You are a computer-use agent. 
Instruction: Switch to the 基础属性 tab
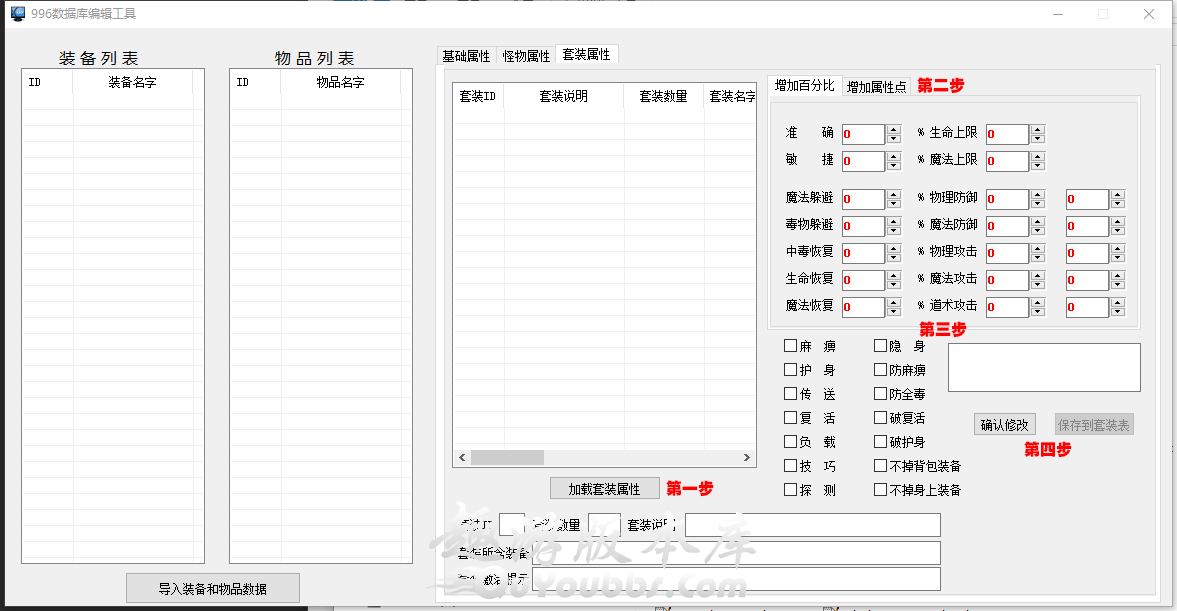coord(466,56)
